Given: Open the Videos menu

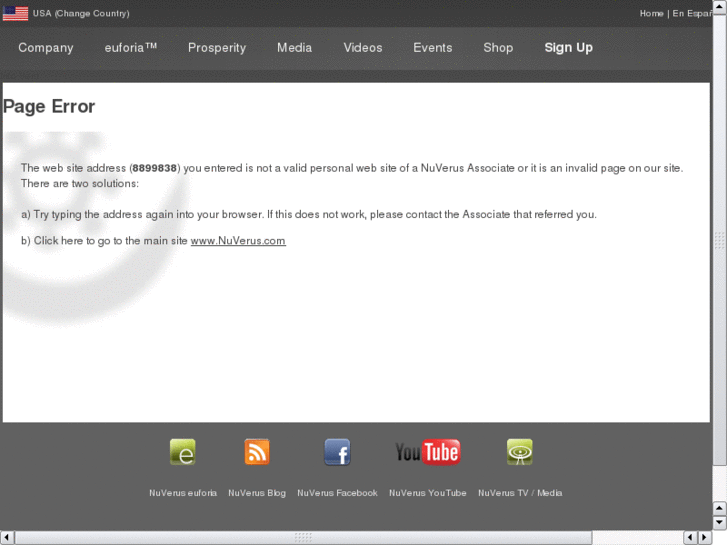Looking at the screenshot, I should 363,48.
